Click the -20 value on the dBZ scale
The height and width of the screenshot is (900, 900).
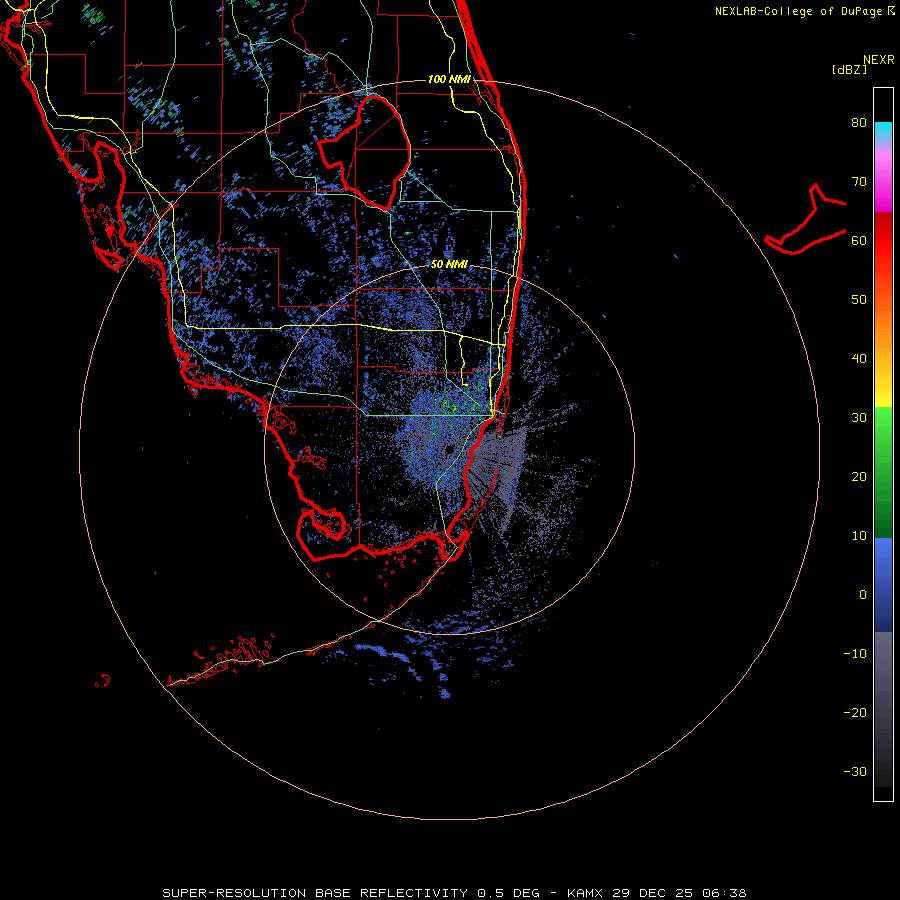click(x=855, y=712)
